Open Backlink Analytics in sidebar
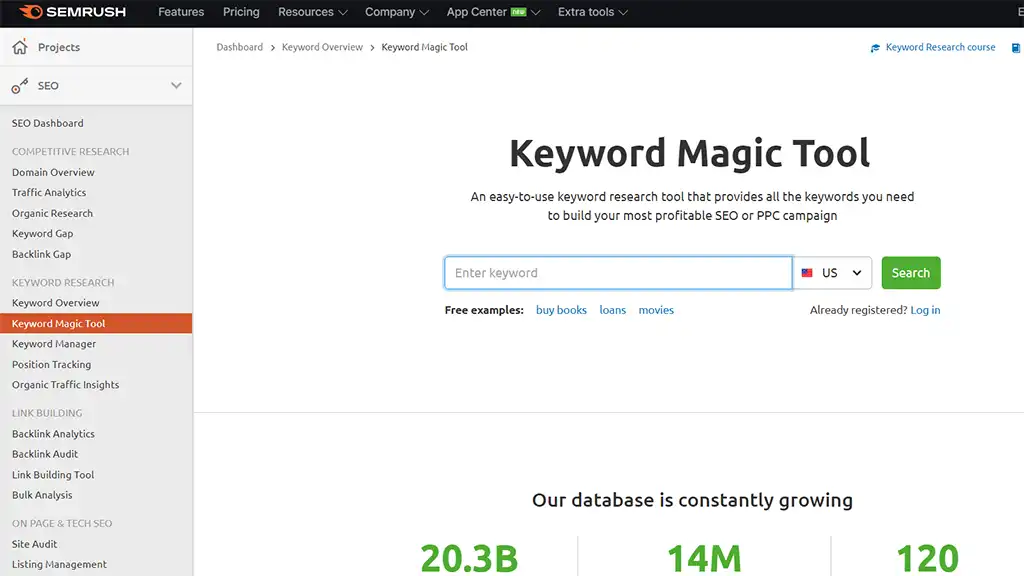Viewport: 1024px width, 576px height. 53,434
